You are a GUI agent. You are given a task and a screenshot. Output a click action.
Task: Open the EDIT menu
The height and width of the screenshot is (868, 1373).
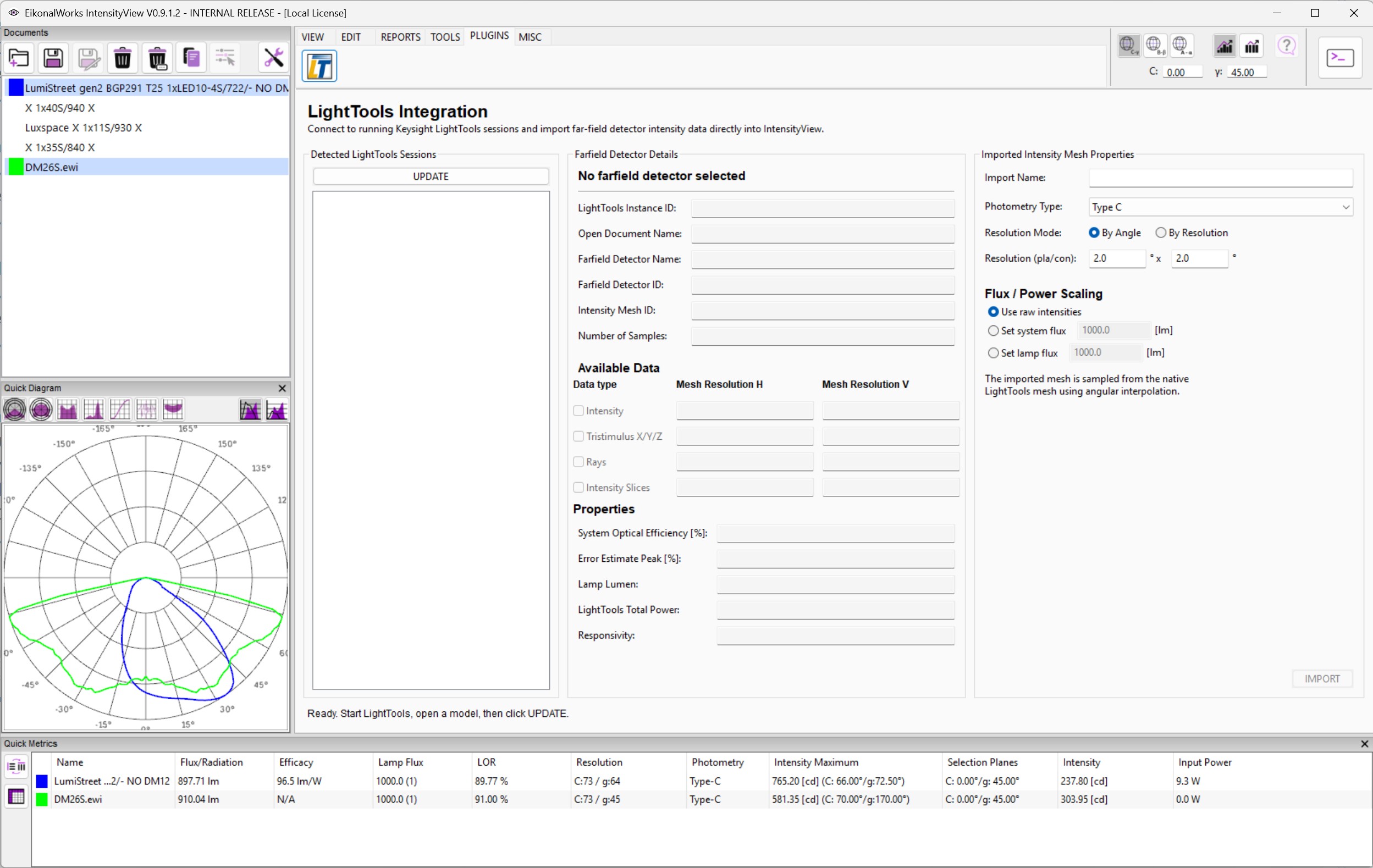pos(351,37)
